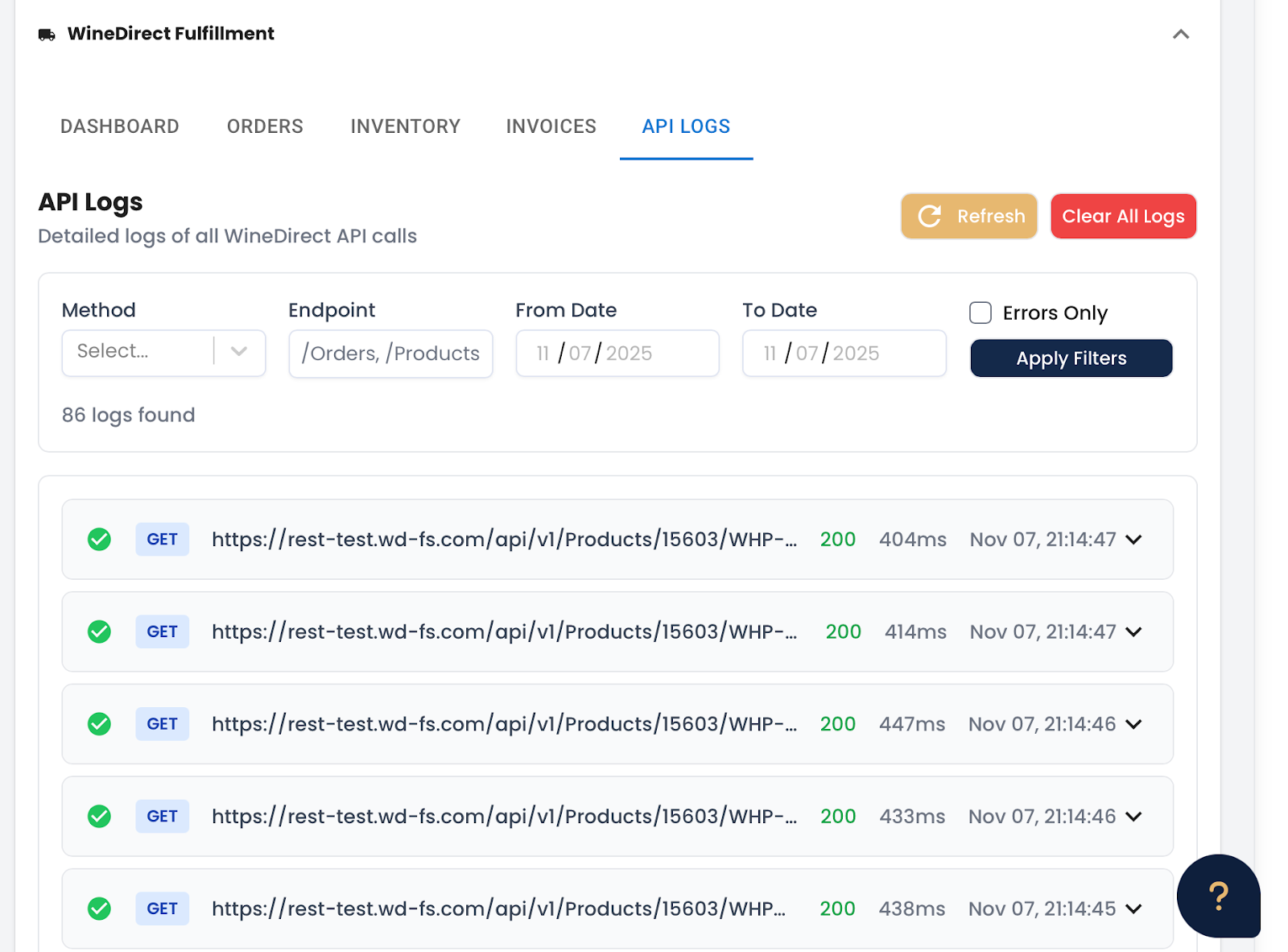Click the URL of the 404ms log
This screenshot has height=952, width=1288.
pos(505,540)
